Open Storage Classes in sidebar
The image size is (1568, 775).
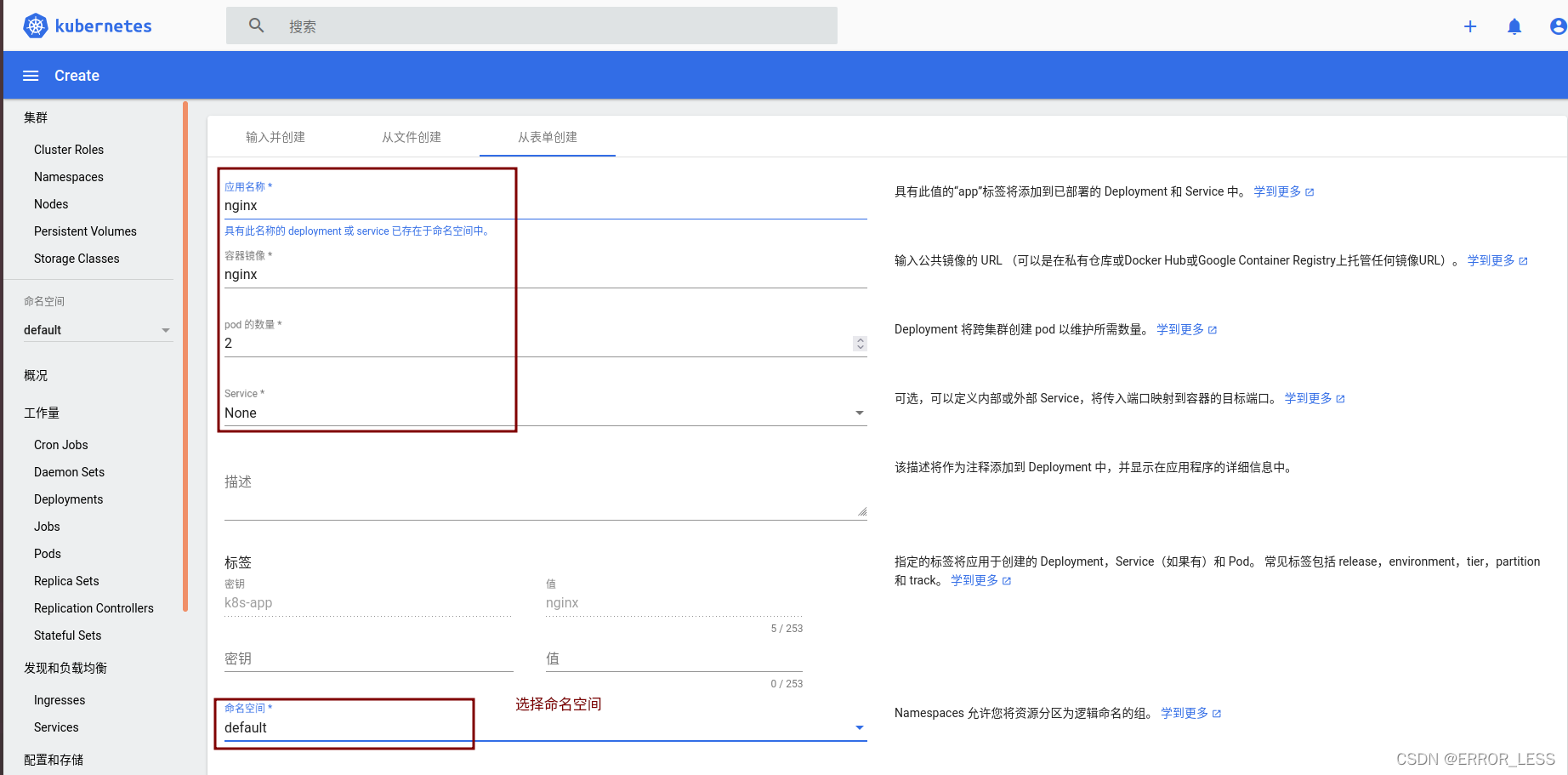pyautogui.click(x=77, y=259)
